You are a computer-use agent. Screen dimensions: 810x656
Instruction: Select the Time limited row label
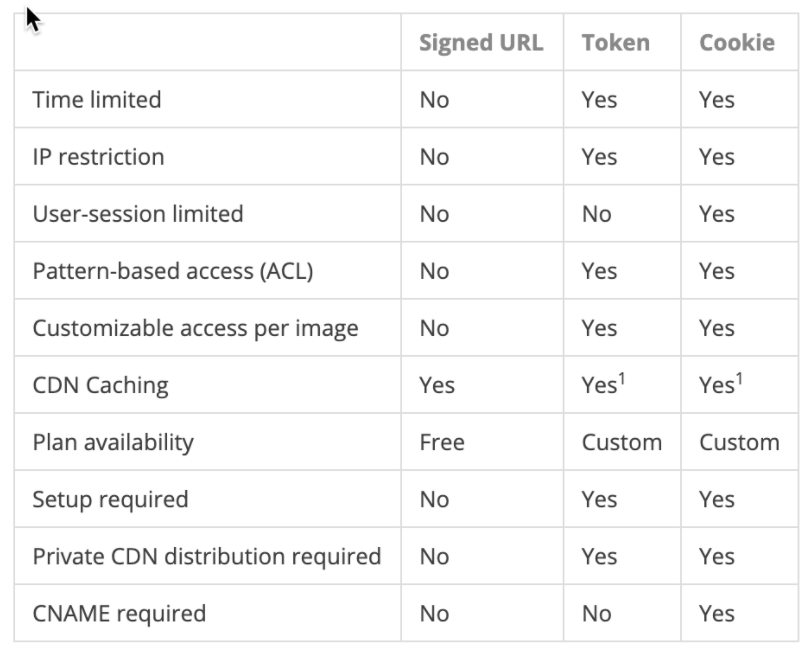(x=97, y=100)
